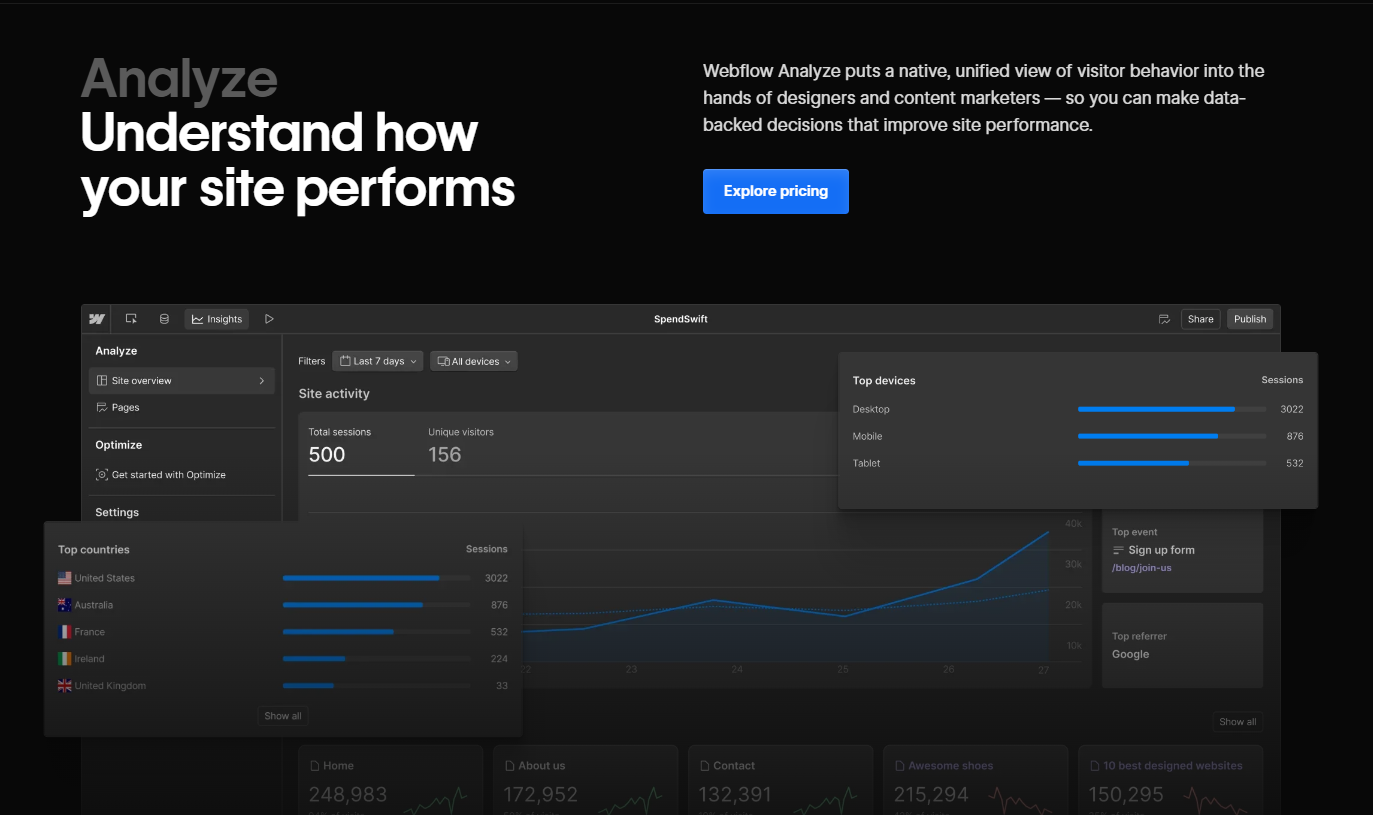Click the Optimize target icon

[102, 475]
